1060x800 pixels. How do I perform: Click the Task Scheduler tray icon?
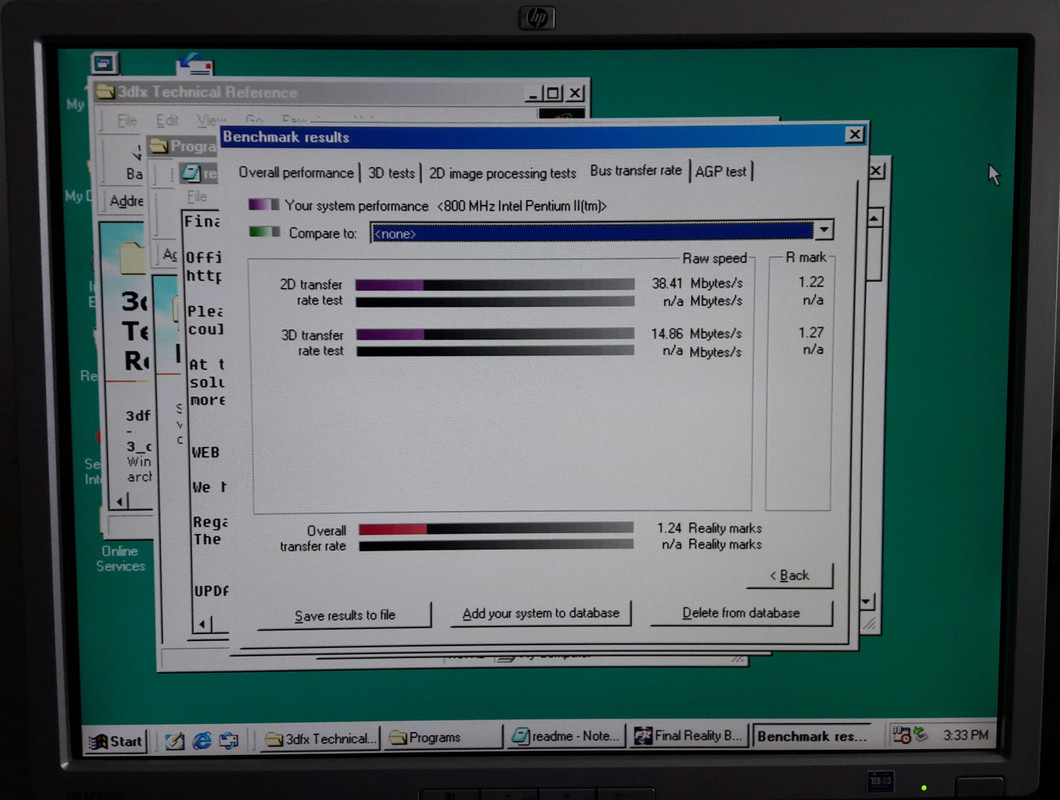pyautogui.click(x=901, y=735)
